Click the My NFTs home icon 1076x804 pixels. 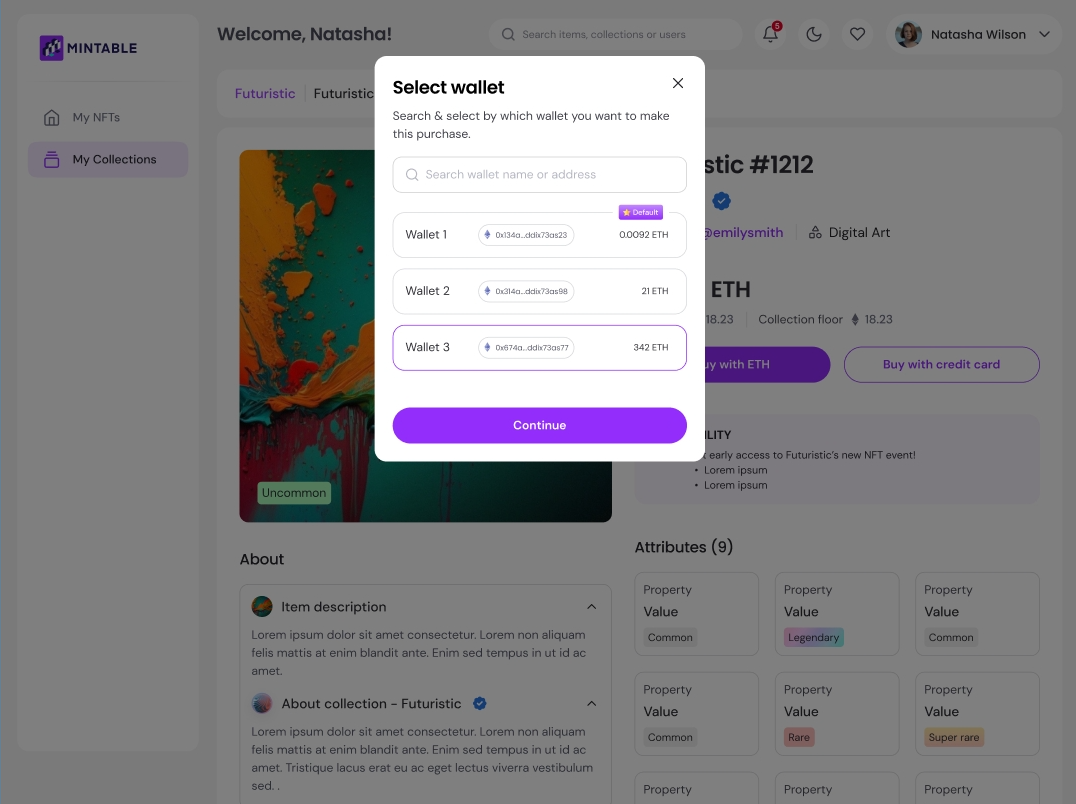tap(52, 118)
